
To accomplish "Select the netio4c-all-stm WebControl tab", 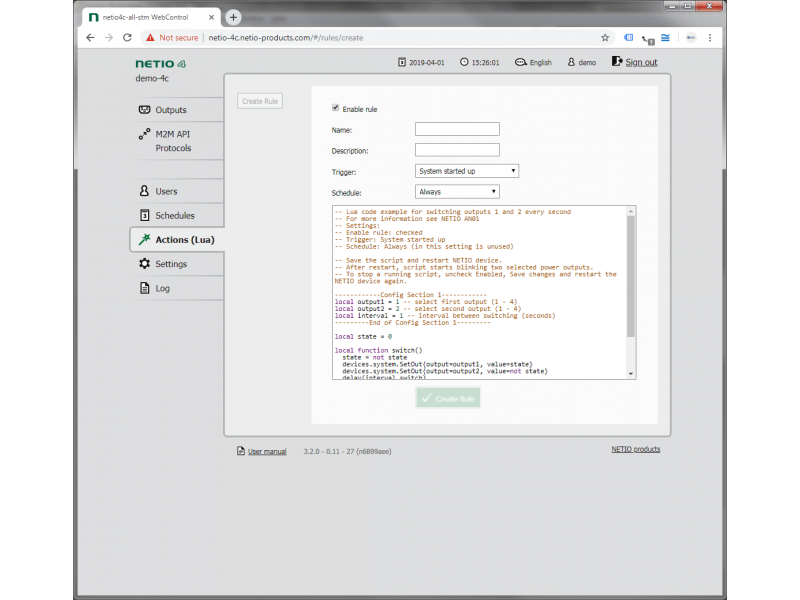I will 151,17.
